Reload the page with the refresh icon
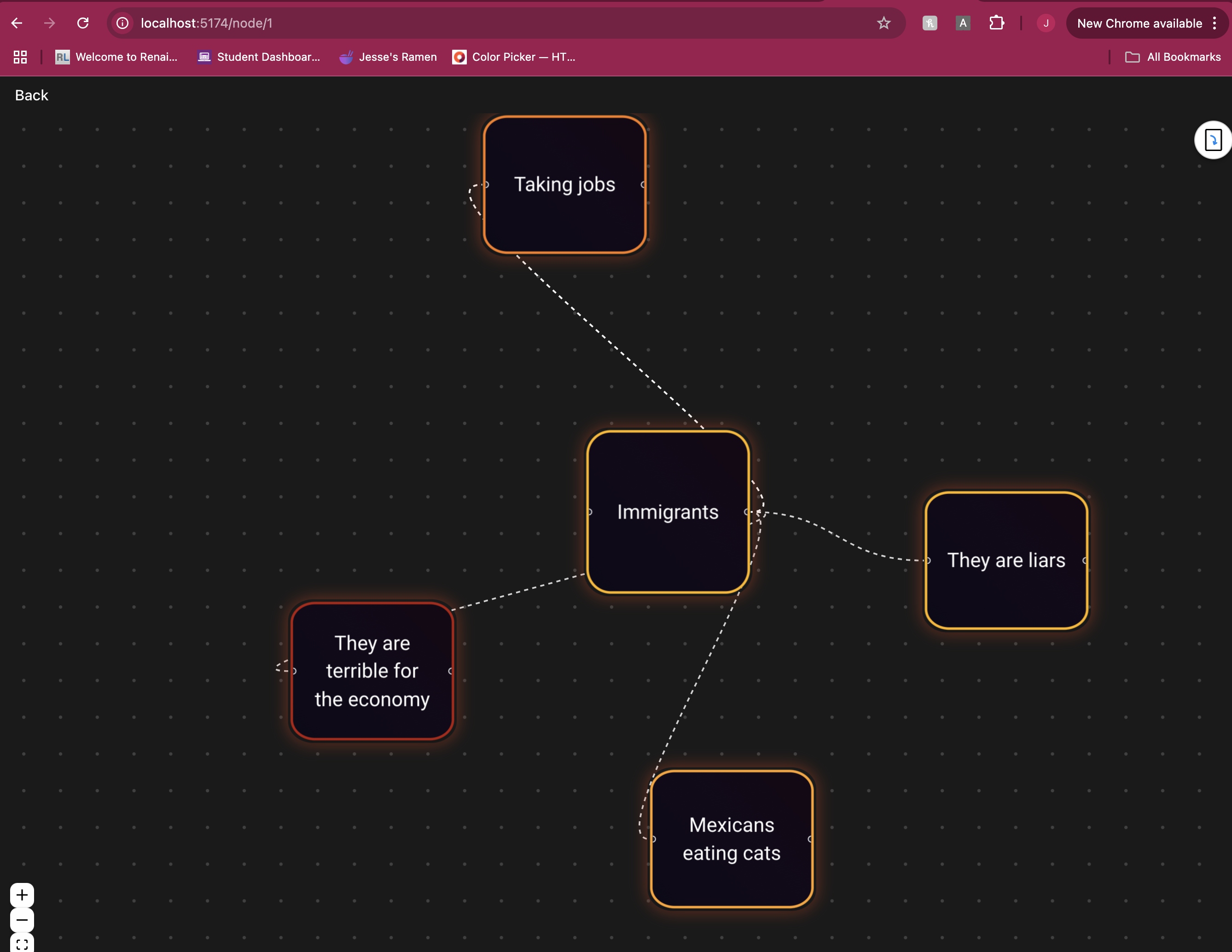 pyautogui.click(x=83, y=23)
